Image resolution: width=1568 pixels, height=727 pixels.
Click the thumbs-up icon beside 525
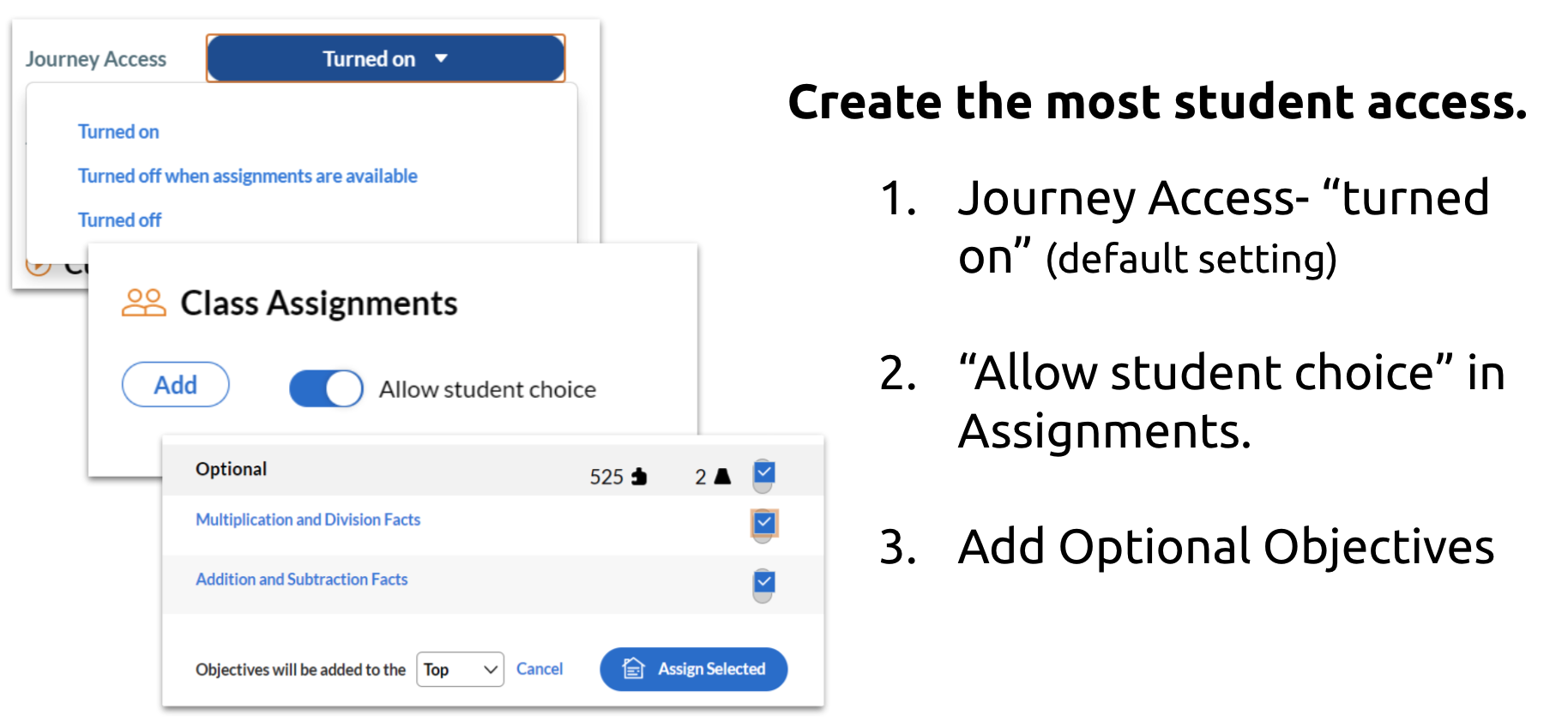click(x=639, y=477)
